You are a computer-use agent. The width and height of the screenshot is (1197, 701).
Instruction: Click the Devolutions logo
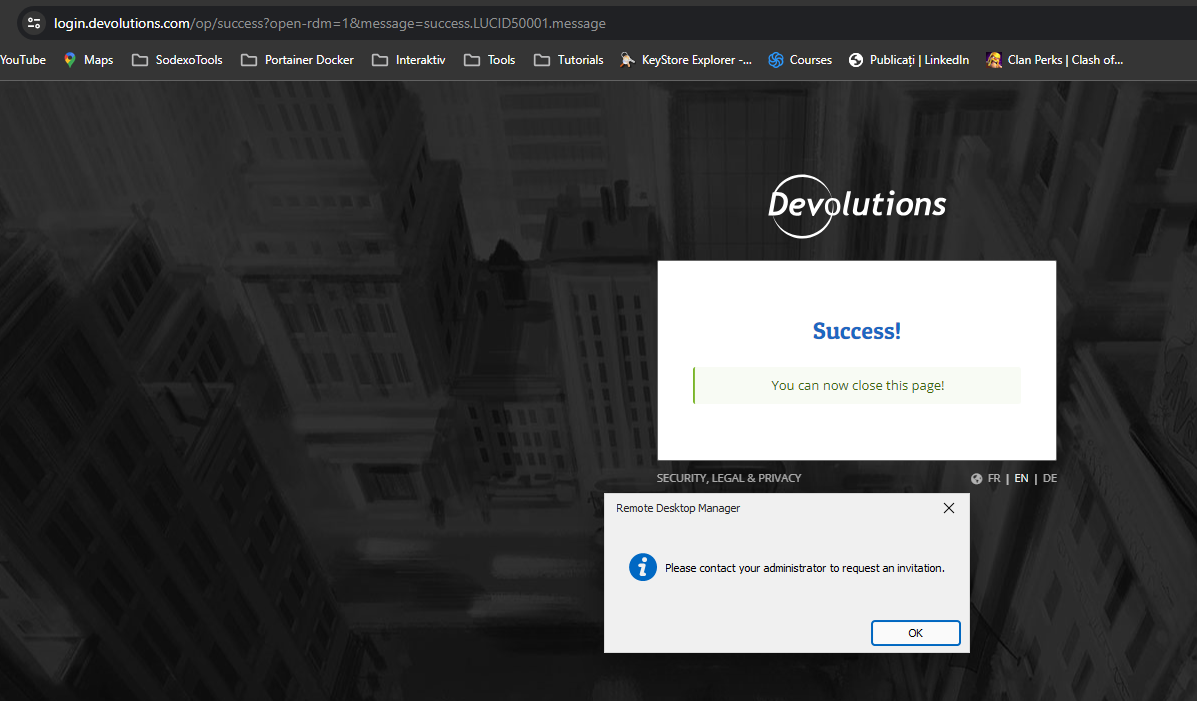pos(857,205)
